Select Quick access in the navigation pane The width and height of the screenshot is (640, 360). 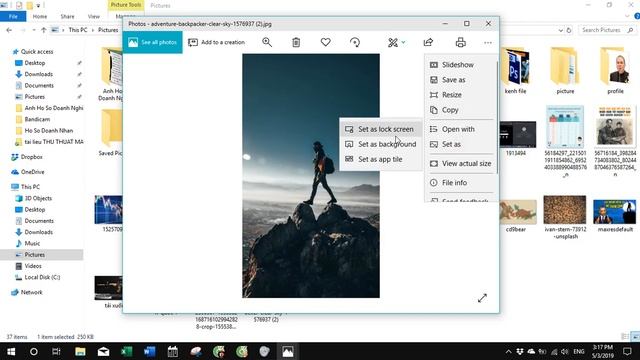pos(37,51)
